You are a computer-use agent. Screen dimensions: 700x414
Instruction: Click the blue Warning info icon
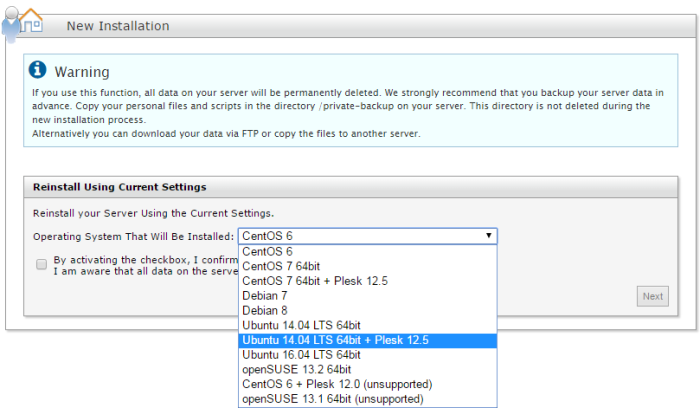38,70
